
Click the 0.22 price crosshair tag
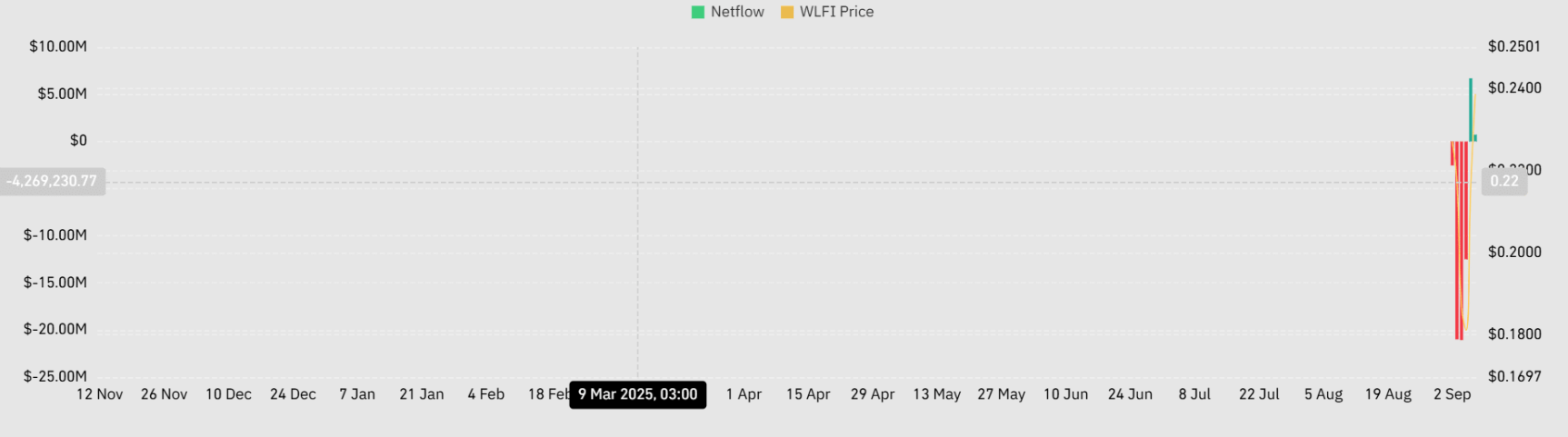[x=1504, y=181]
